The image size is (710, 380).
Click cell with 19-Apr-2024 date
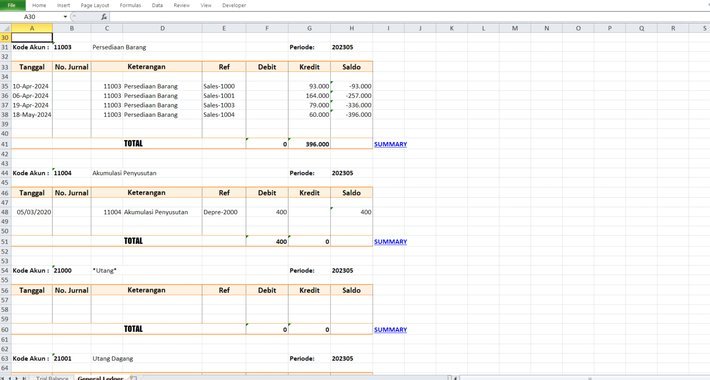coord(32,105)
